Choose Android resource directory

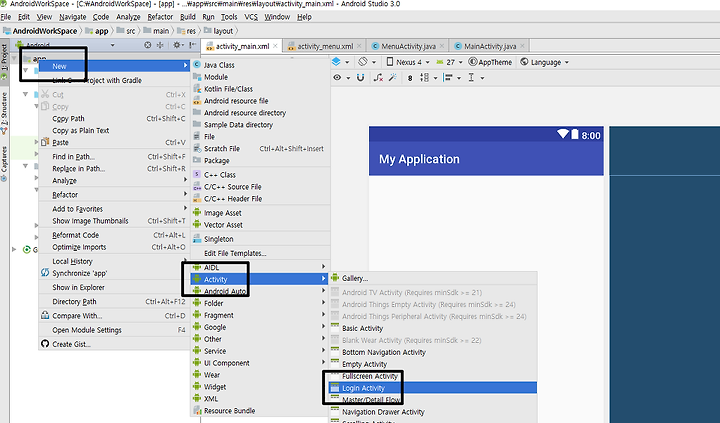click(x=260, y=113)
